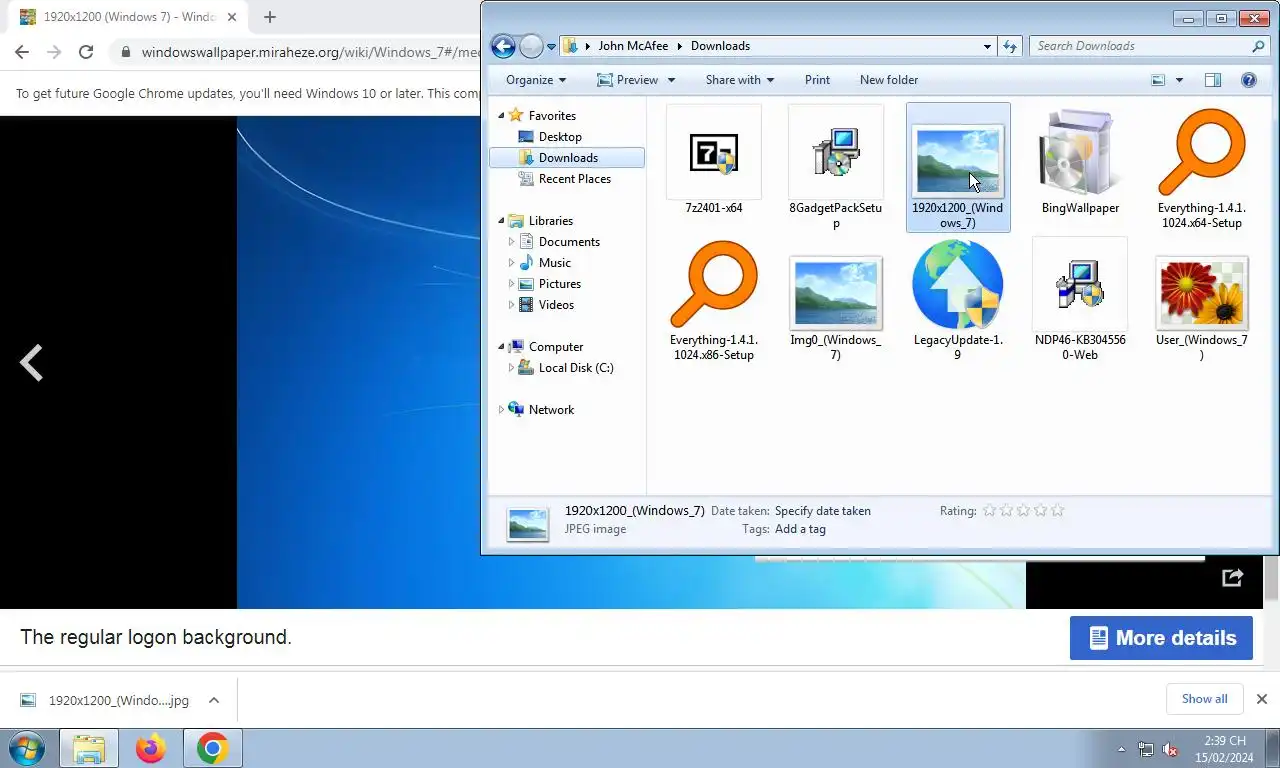
Task: Go back in Explorer navigation
Action: (503, 46)
